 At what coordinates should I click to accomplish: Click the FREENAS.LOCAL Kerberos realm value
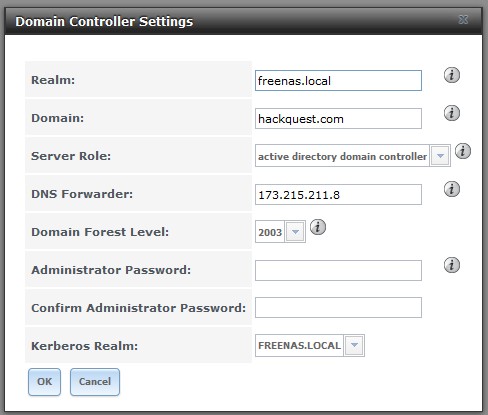[299, 346]
